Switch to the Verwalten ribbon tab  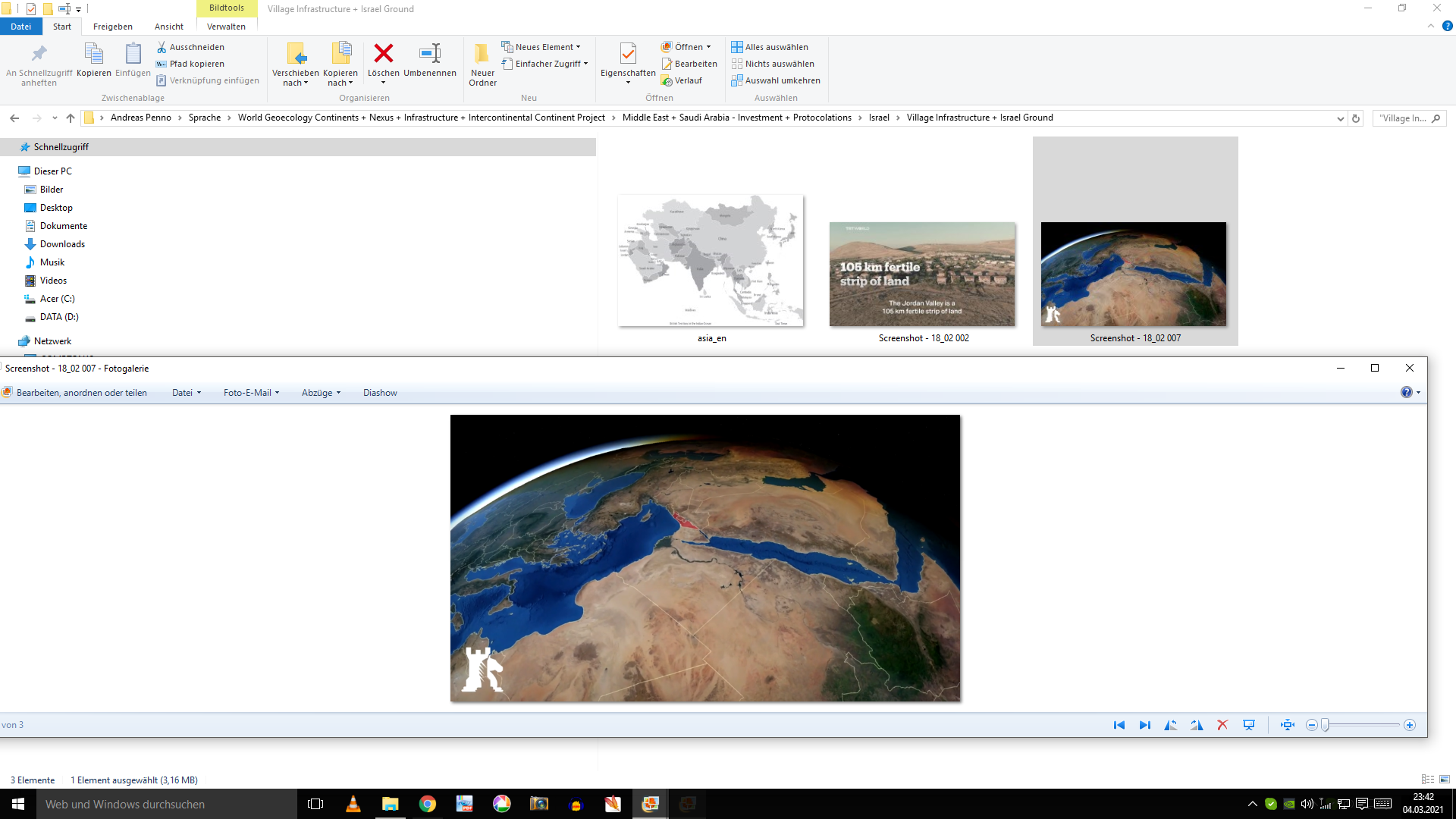pos(227,27)
